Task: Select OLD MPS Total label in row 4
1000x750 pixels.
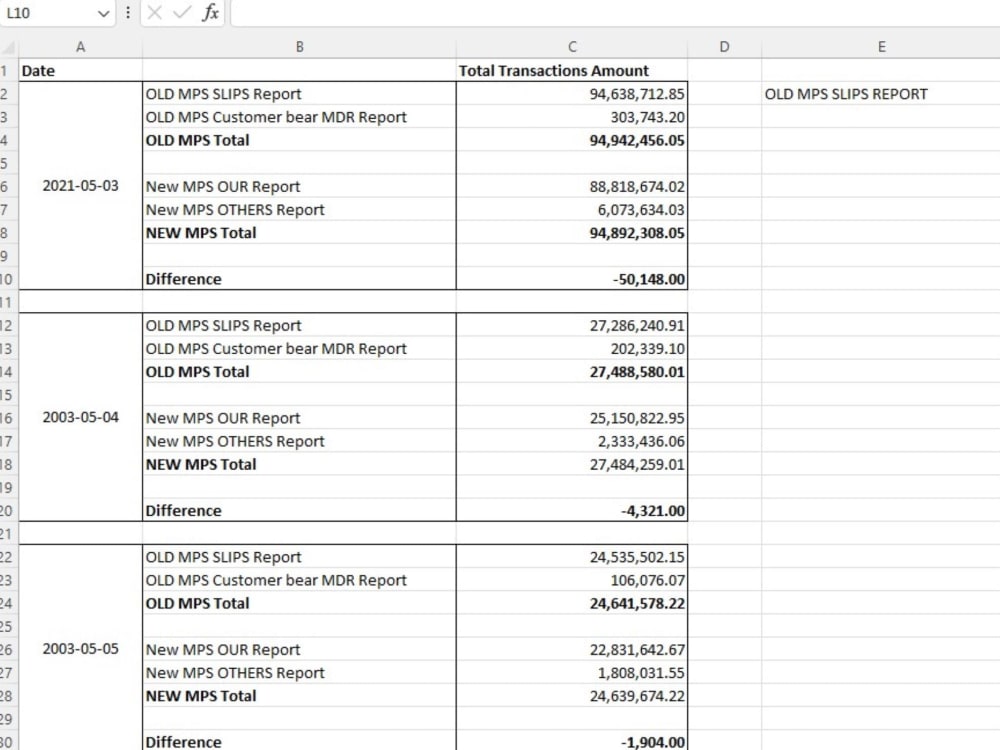Action: click(x=299, y=140)
